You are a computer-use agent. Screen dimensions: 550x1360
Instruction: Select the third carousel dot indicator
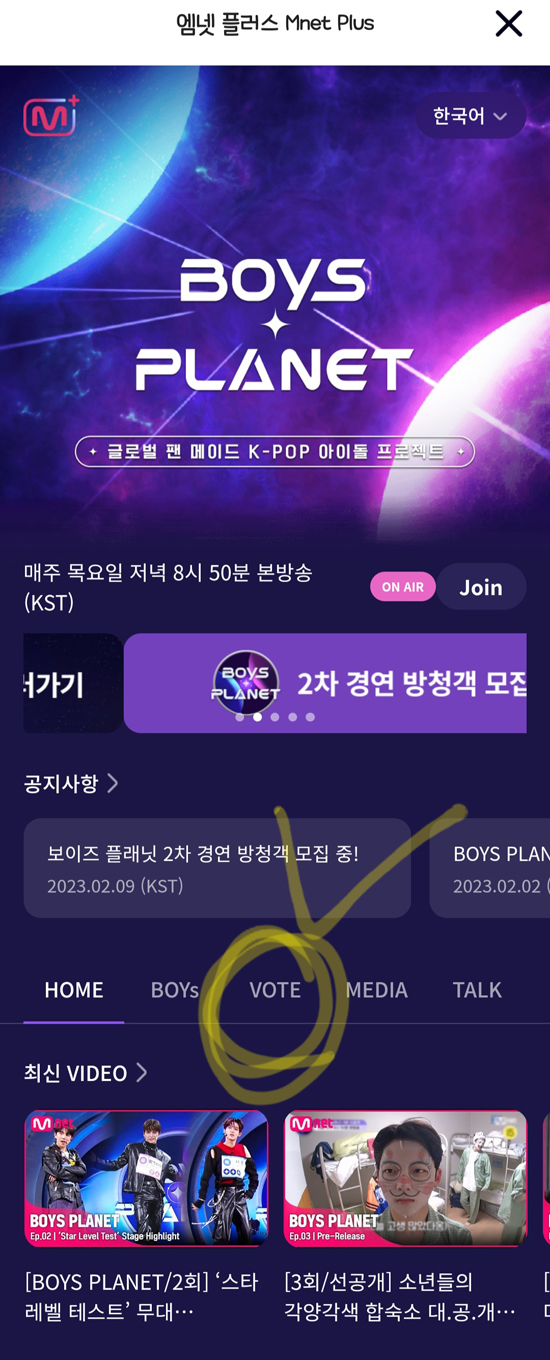275,717
